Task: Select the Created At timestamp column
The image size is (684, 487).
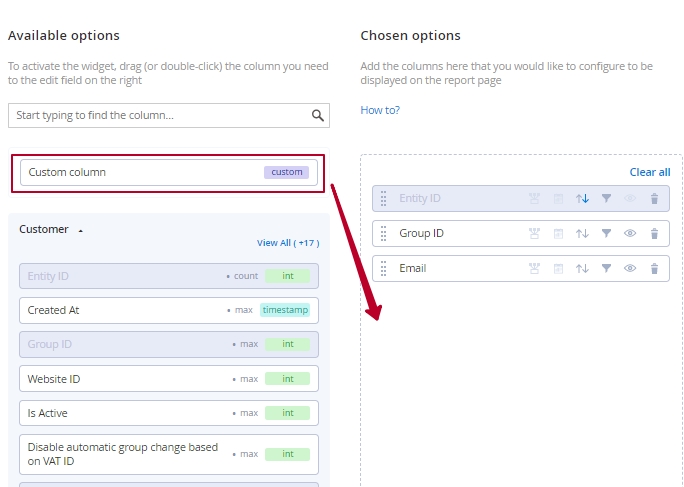Action: click(x=169, y=310)
